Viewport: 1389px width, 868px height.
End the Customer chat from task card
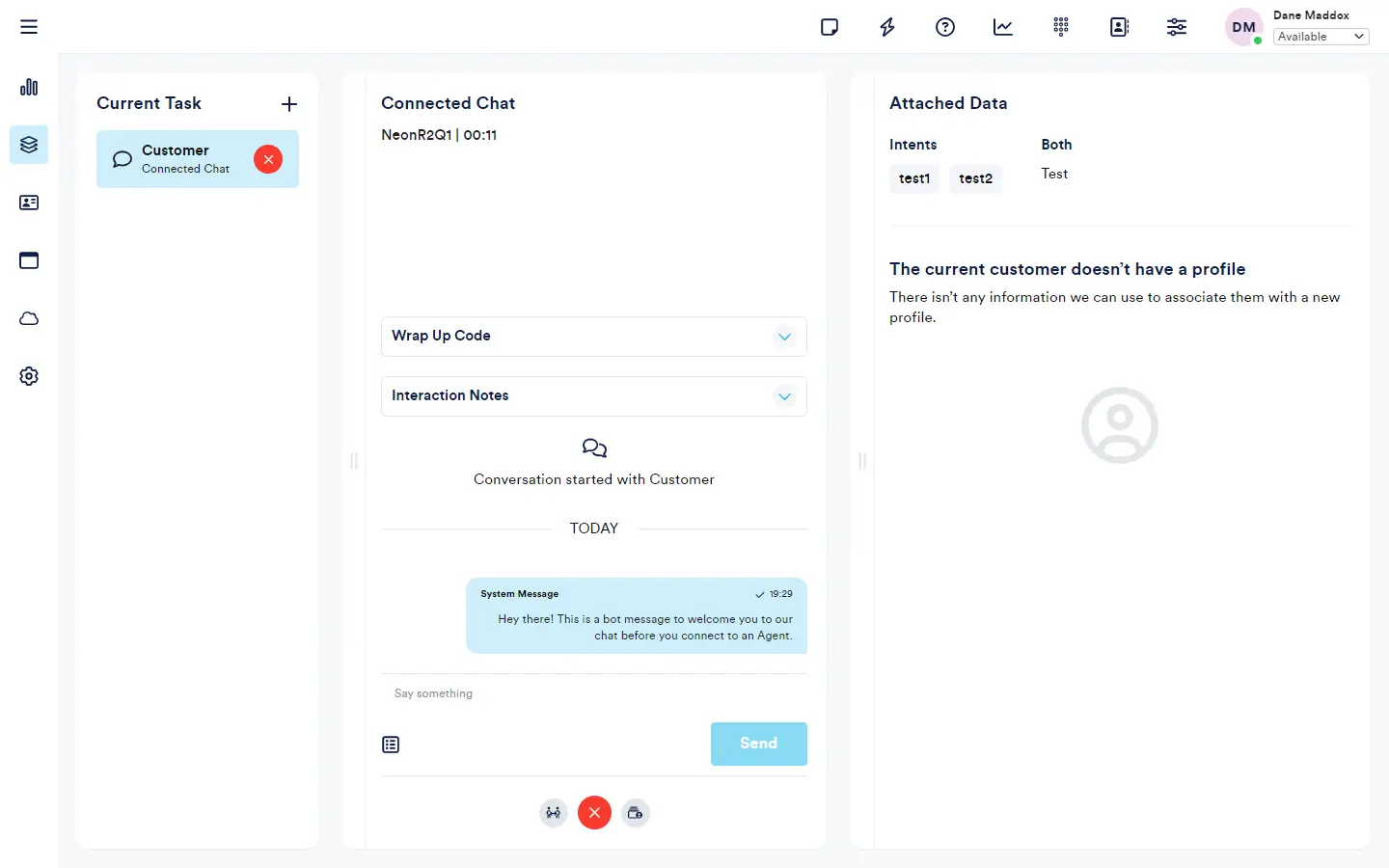pyautogui.click(x=268, y=159)
